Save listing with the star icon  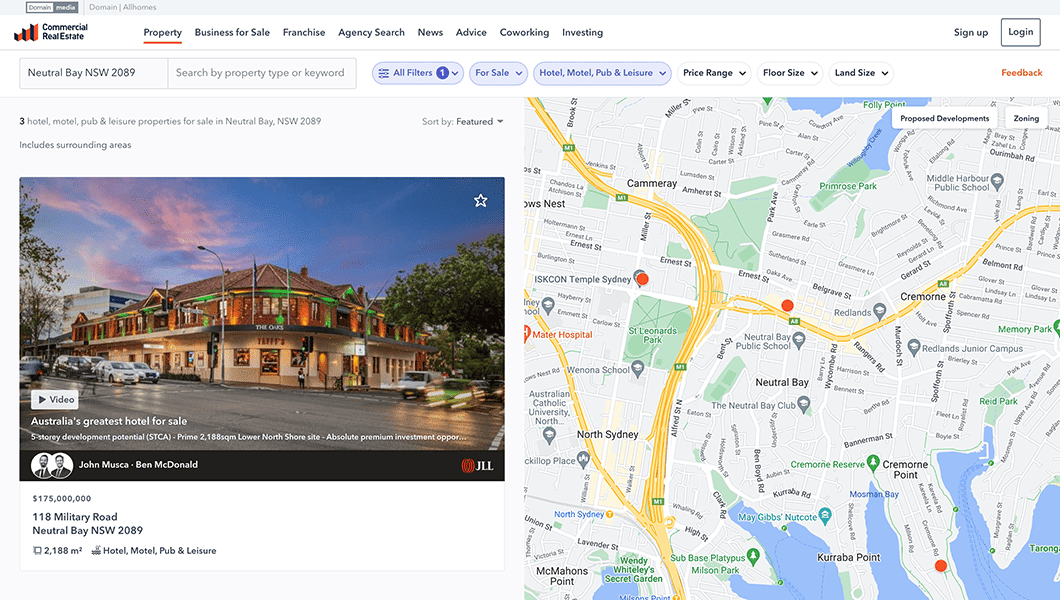click(481, 201)
